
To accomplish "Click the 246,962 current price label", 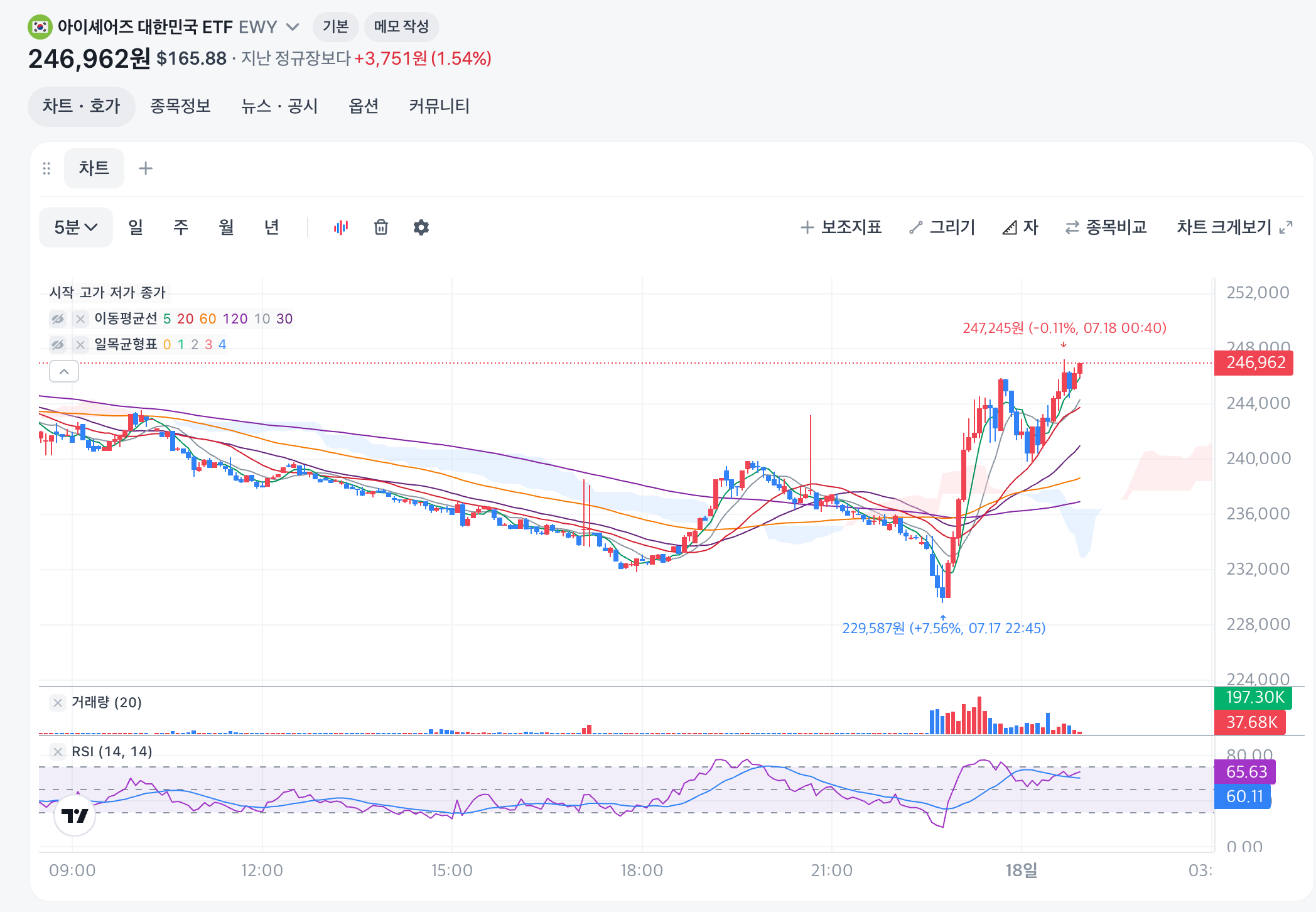I will tap(1254, 362).
